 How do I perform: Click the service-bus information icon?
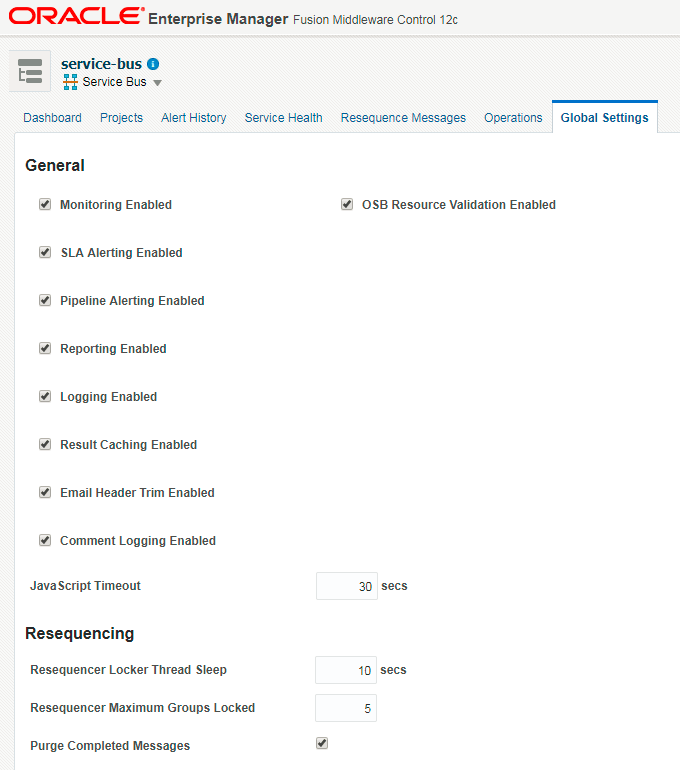(x=153, y=64)
